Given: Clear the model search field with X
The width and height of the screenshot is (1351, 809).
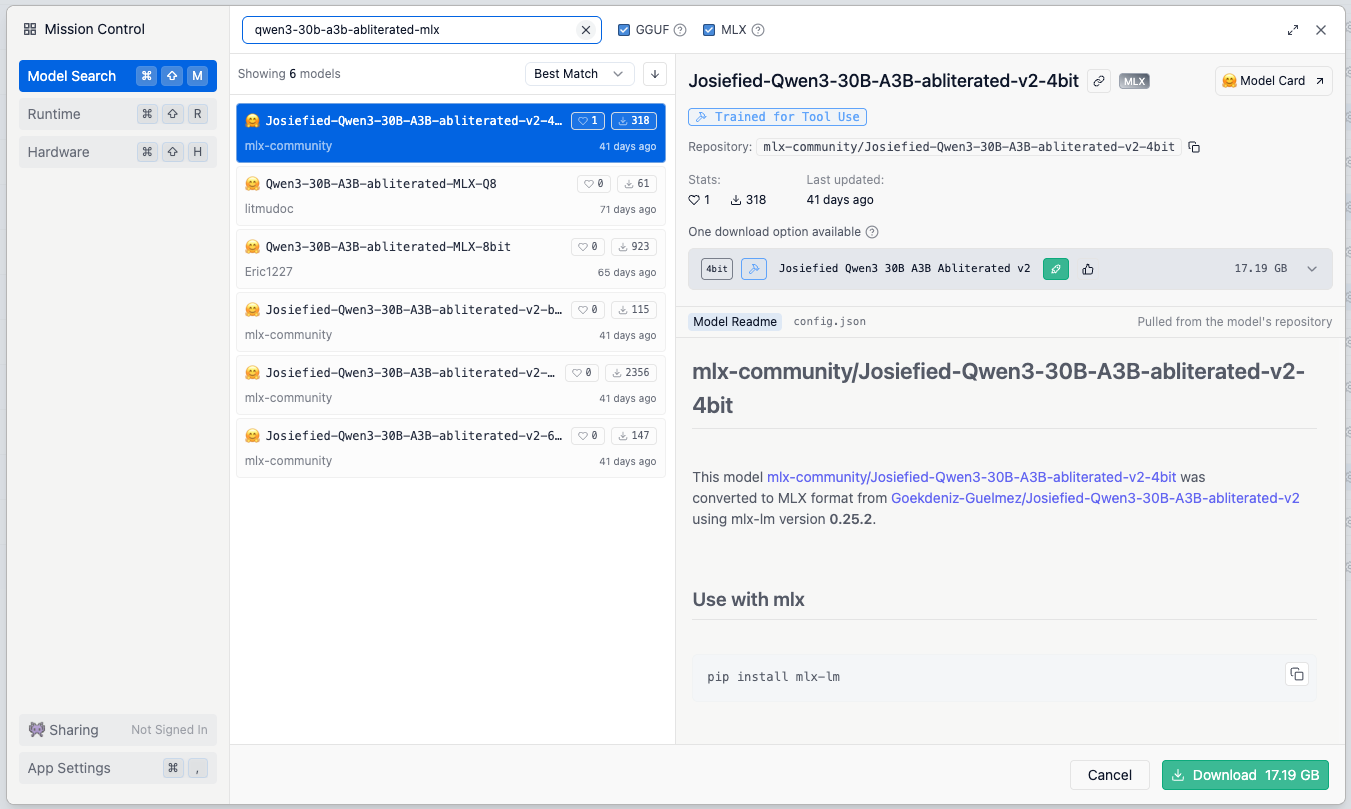Looking at the screenshot, I should click(x=586, y=30).
